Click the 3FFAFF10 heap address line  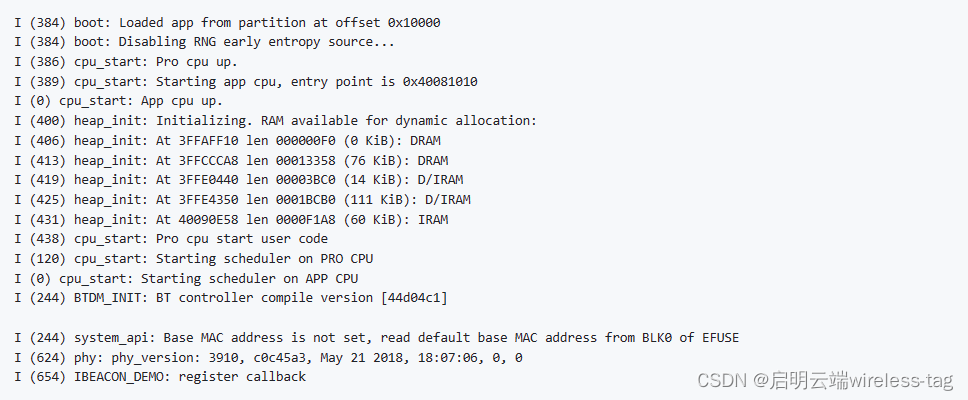point(227,141)
